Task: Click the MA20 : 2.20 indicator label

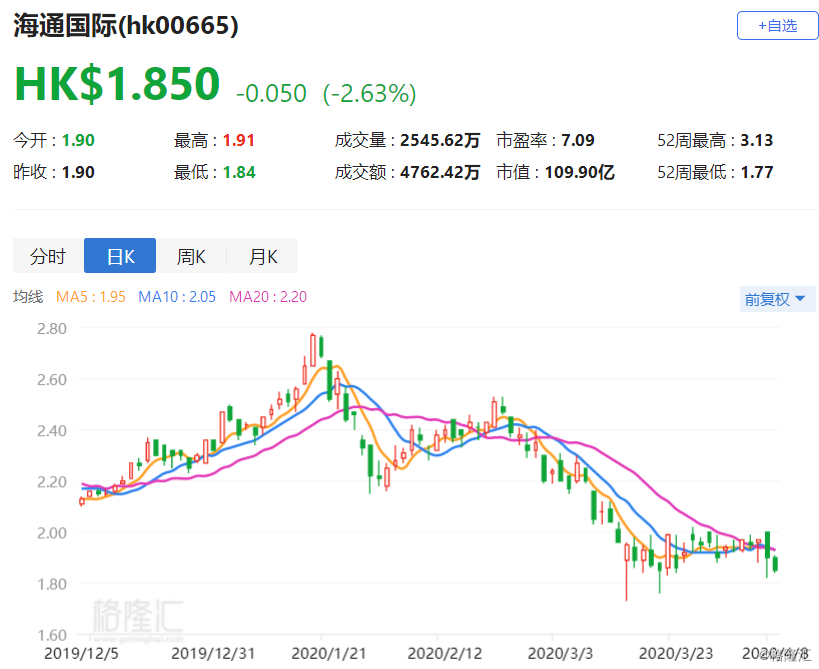Action: 268,297
